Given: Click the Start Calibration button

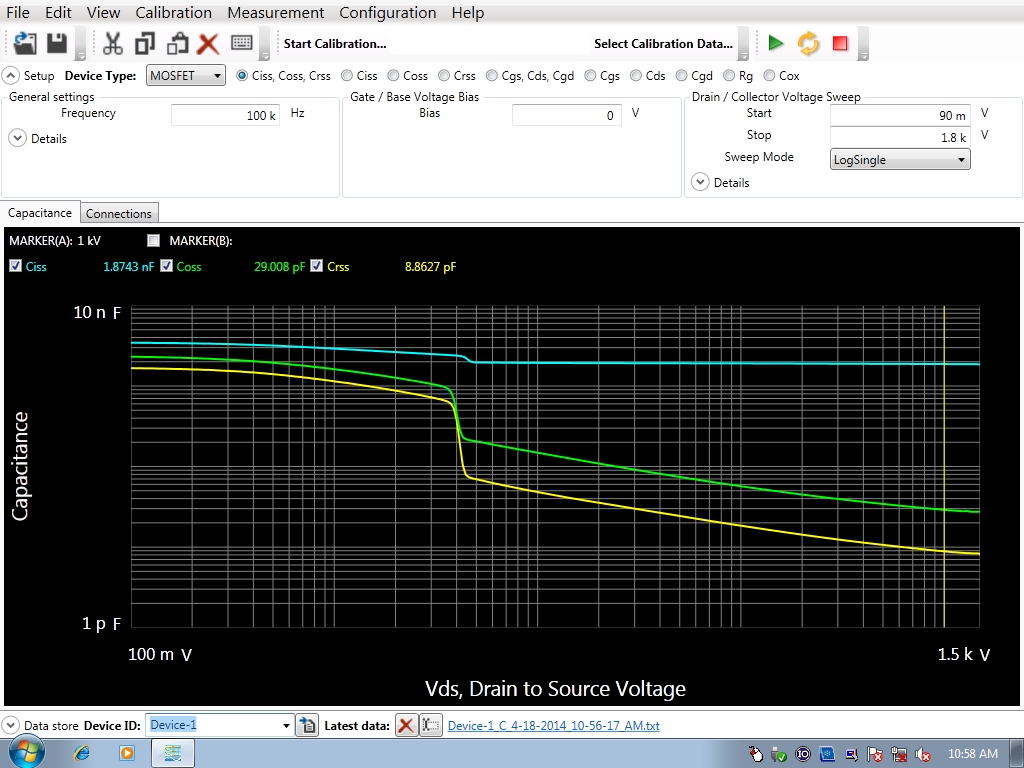Looking at the screenshot, I should pyautogui.click(x=334, y=44).
